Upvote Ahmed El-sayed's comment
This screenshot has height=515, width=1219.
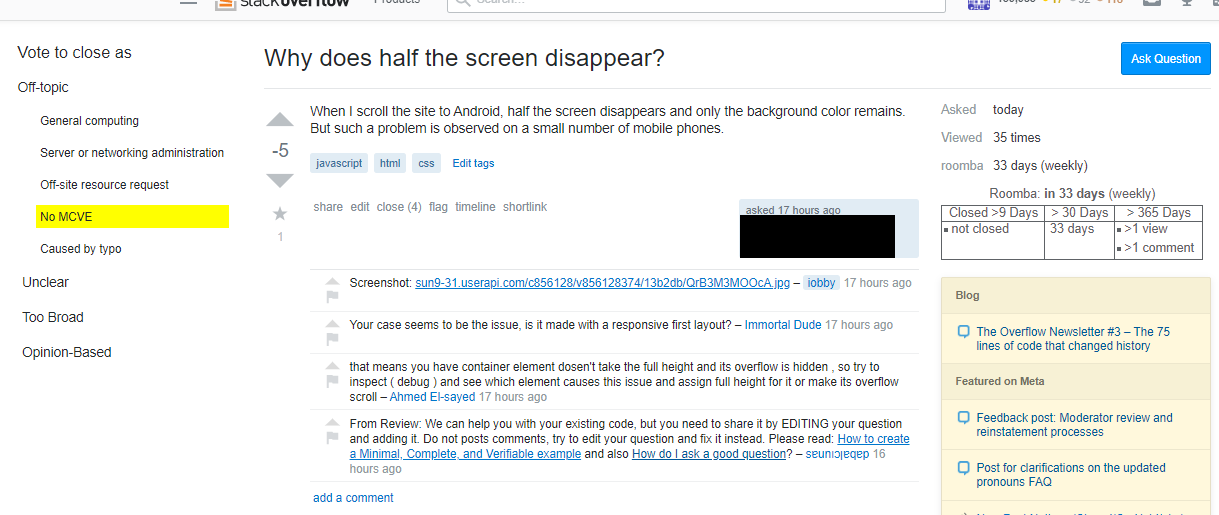pyautogui.click(x=332, y=364)
